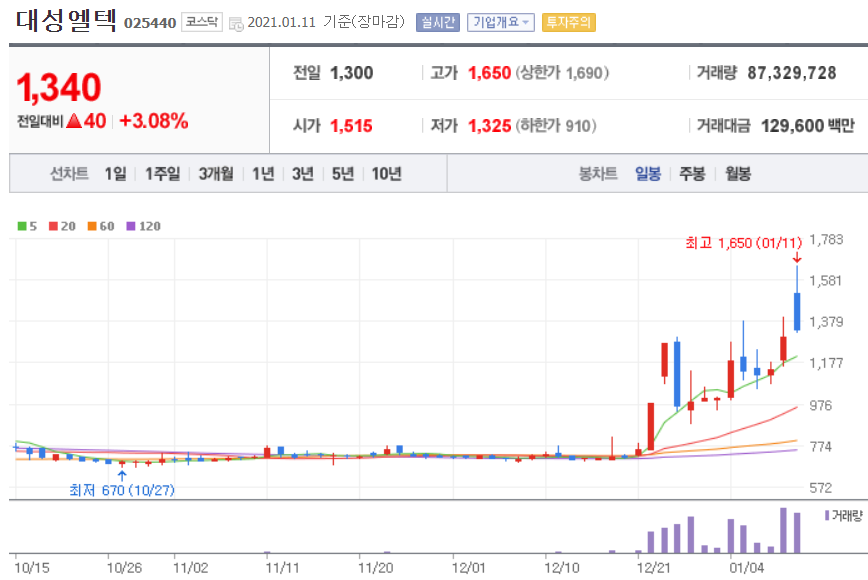Click the 투자주의 badge

point(569,23)
